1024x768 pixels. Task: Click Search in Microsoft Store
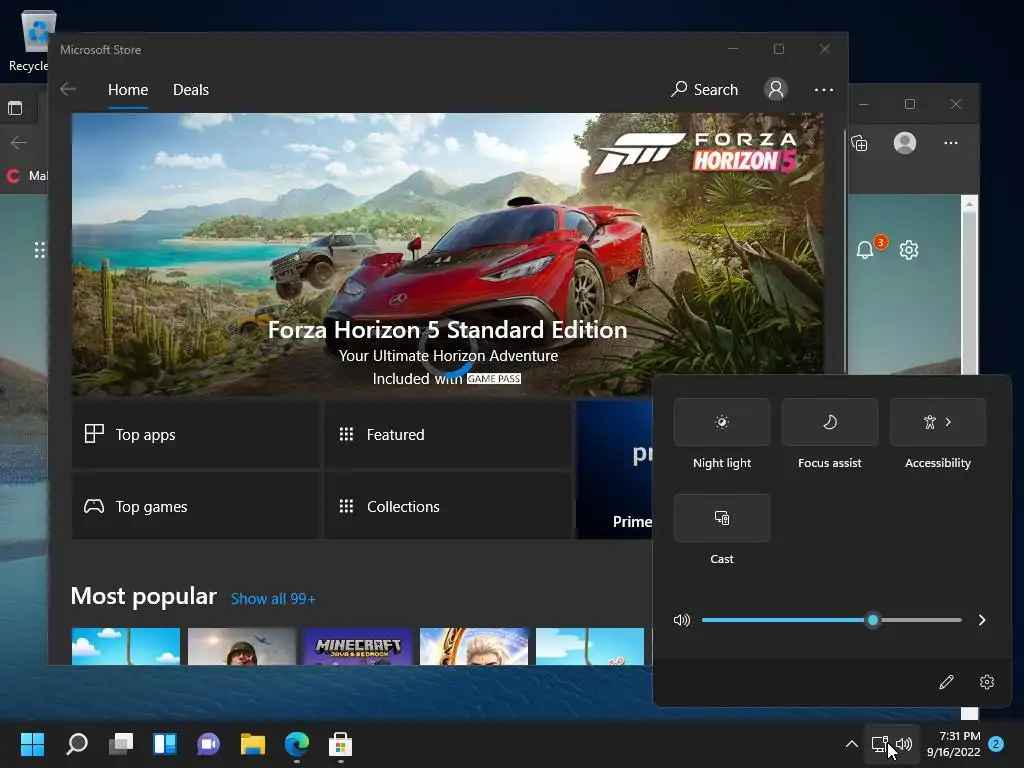pos(705,89)
